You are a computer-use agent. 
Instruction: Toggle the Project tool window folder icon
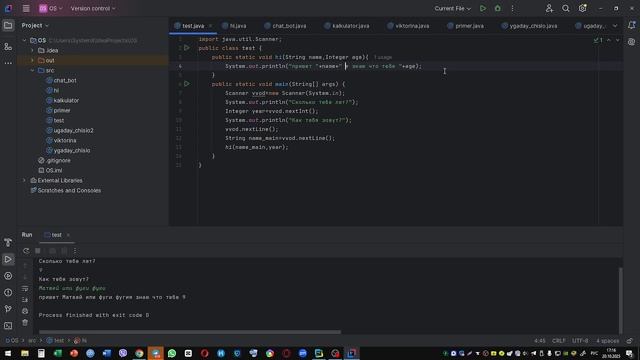8,25
